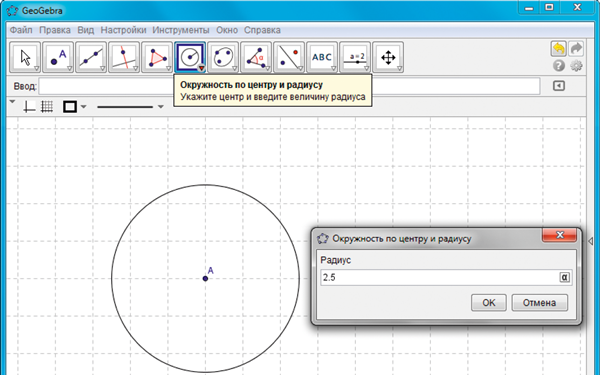This screenshot has height=375, width=600.
Task: Select the Circle with center and radius tool
Action: pyautogui.click(x=190, y=57)
